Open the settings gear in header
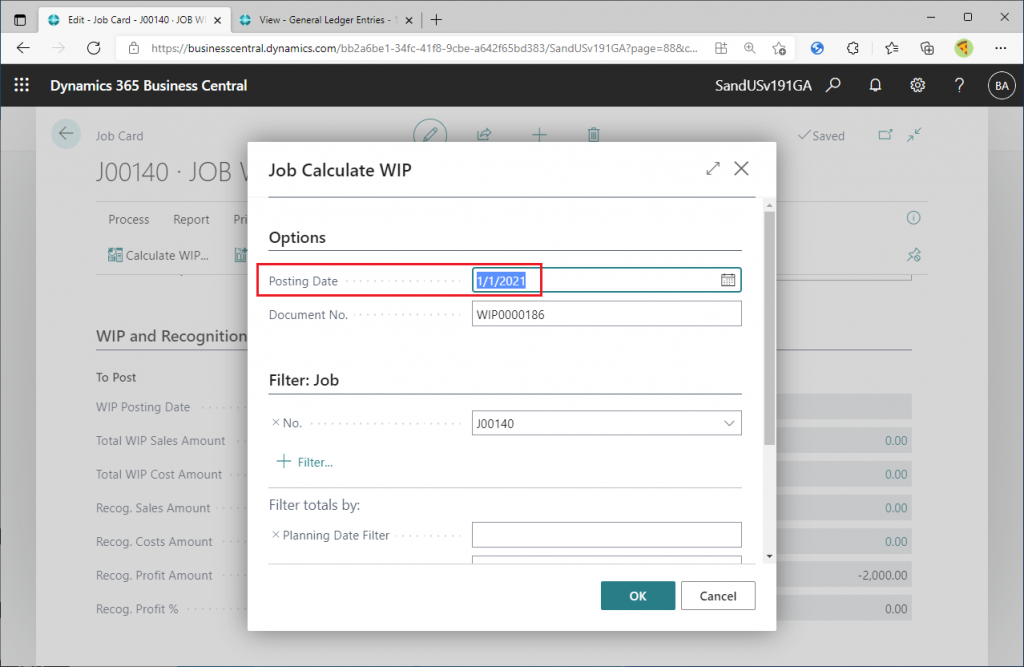The width and height of the screenshot is (1024, 667). [918, 85]
